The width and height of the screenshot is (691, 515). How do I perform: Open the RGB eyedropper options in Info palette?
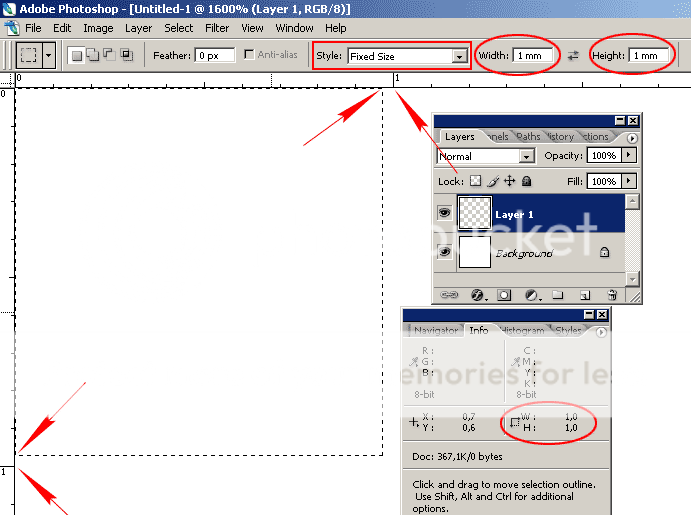point(414,362)
